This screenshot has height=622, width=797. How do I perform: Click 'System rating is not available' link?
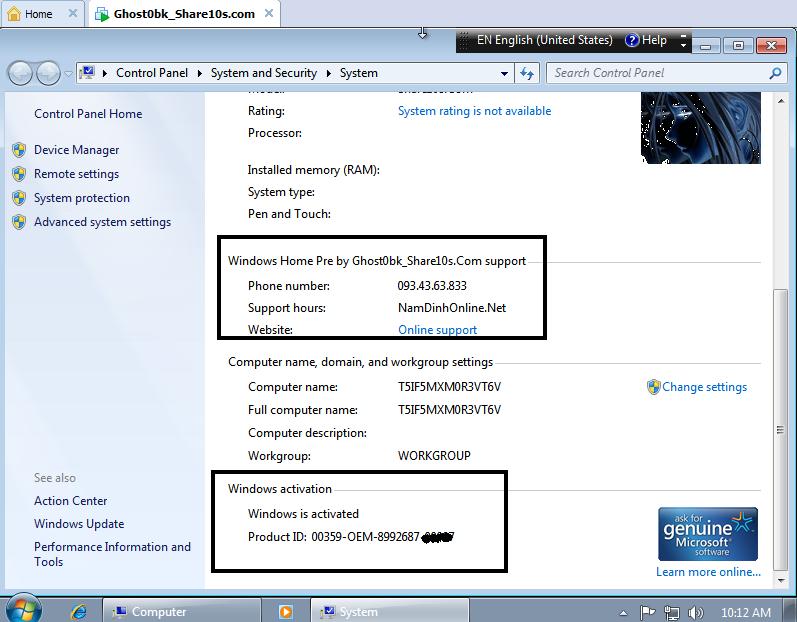point(474,111)
